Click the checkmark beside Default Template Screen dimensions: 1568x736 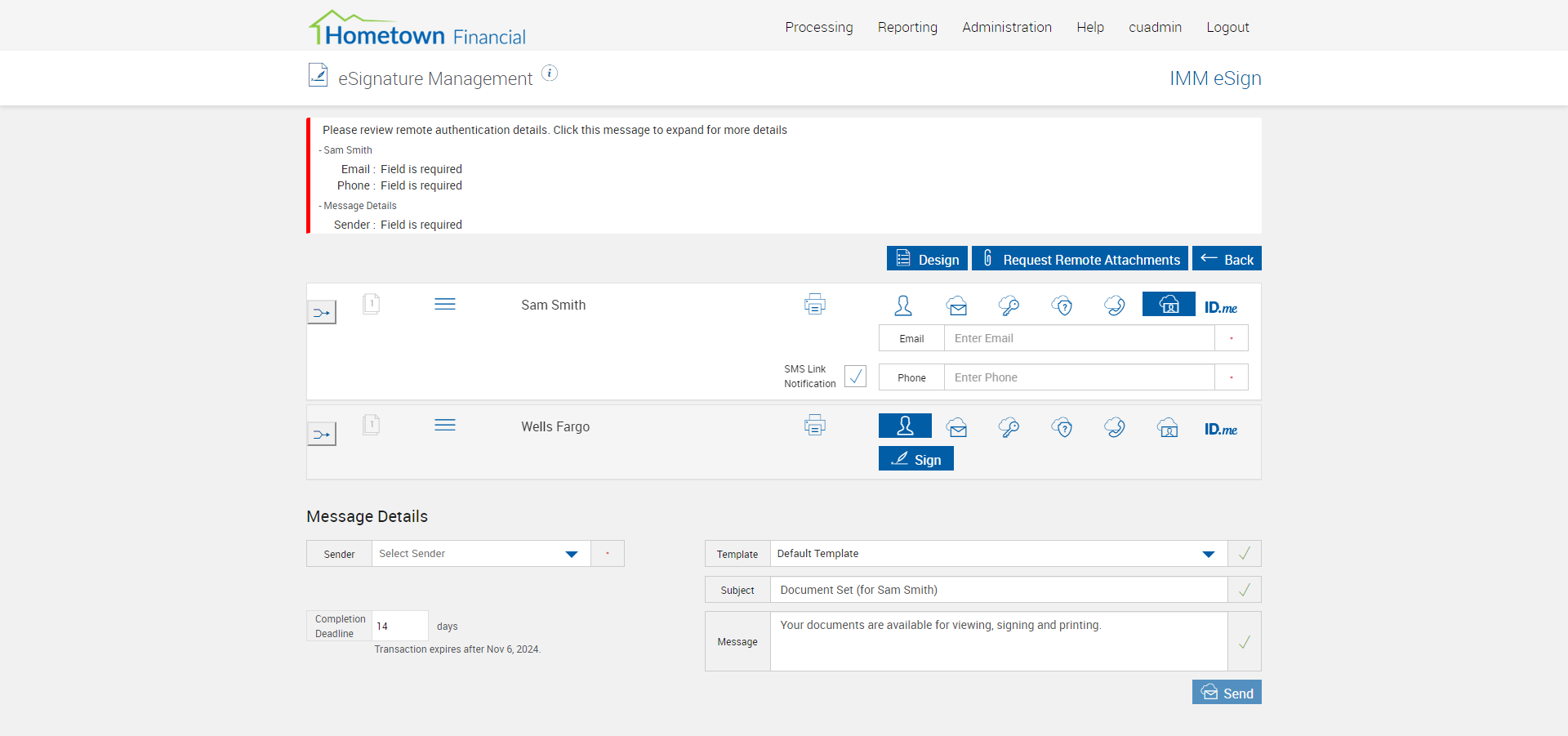(1244, 554)
